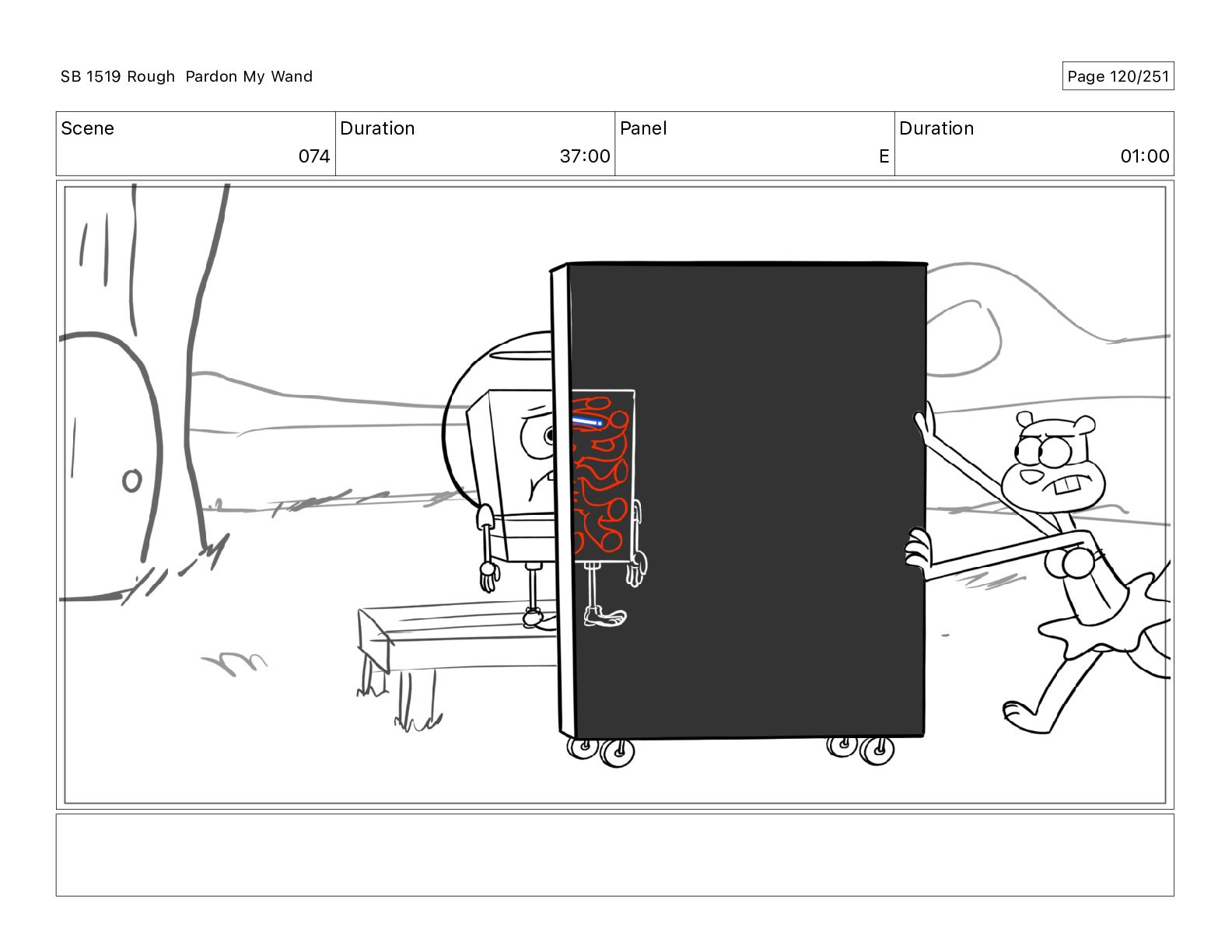The height and width of the screenshot is (952, 1232).
Task: Select the 'Panel' header label
Action: click(643, 128)
